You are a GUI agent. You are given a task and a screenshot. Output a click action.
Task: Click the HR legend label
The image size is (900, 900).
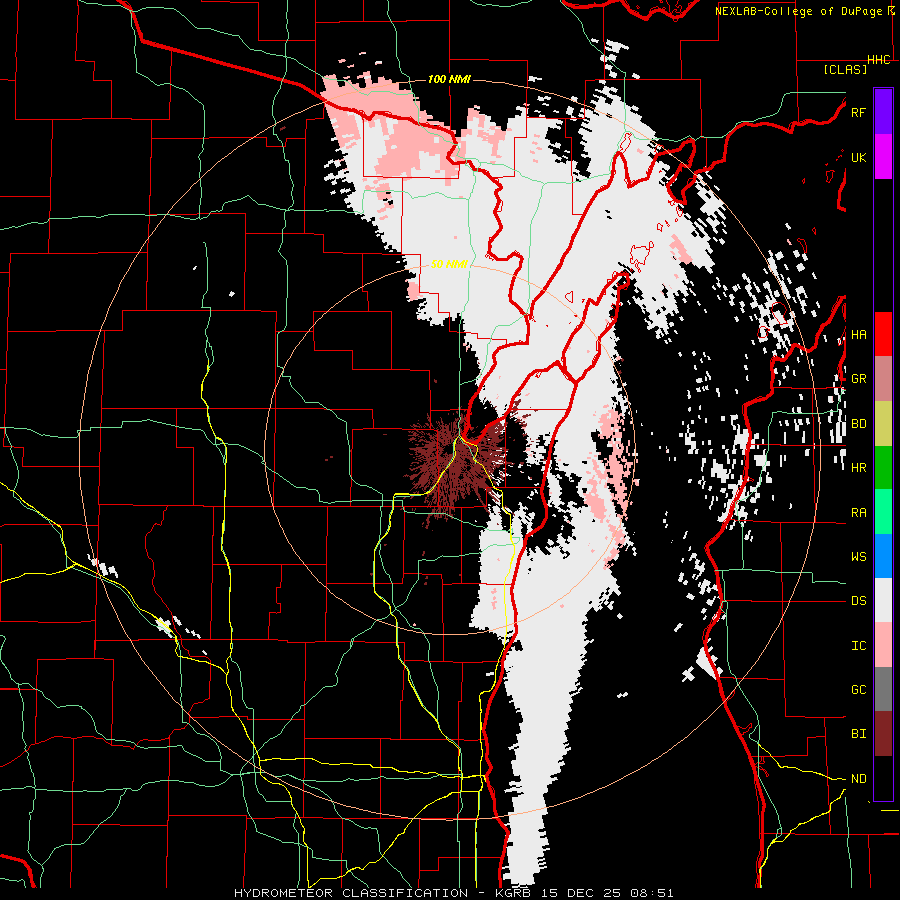(x=858, y=468)
